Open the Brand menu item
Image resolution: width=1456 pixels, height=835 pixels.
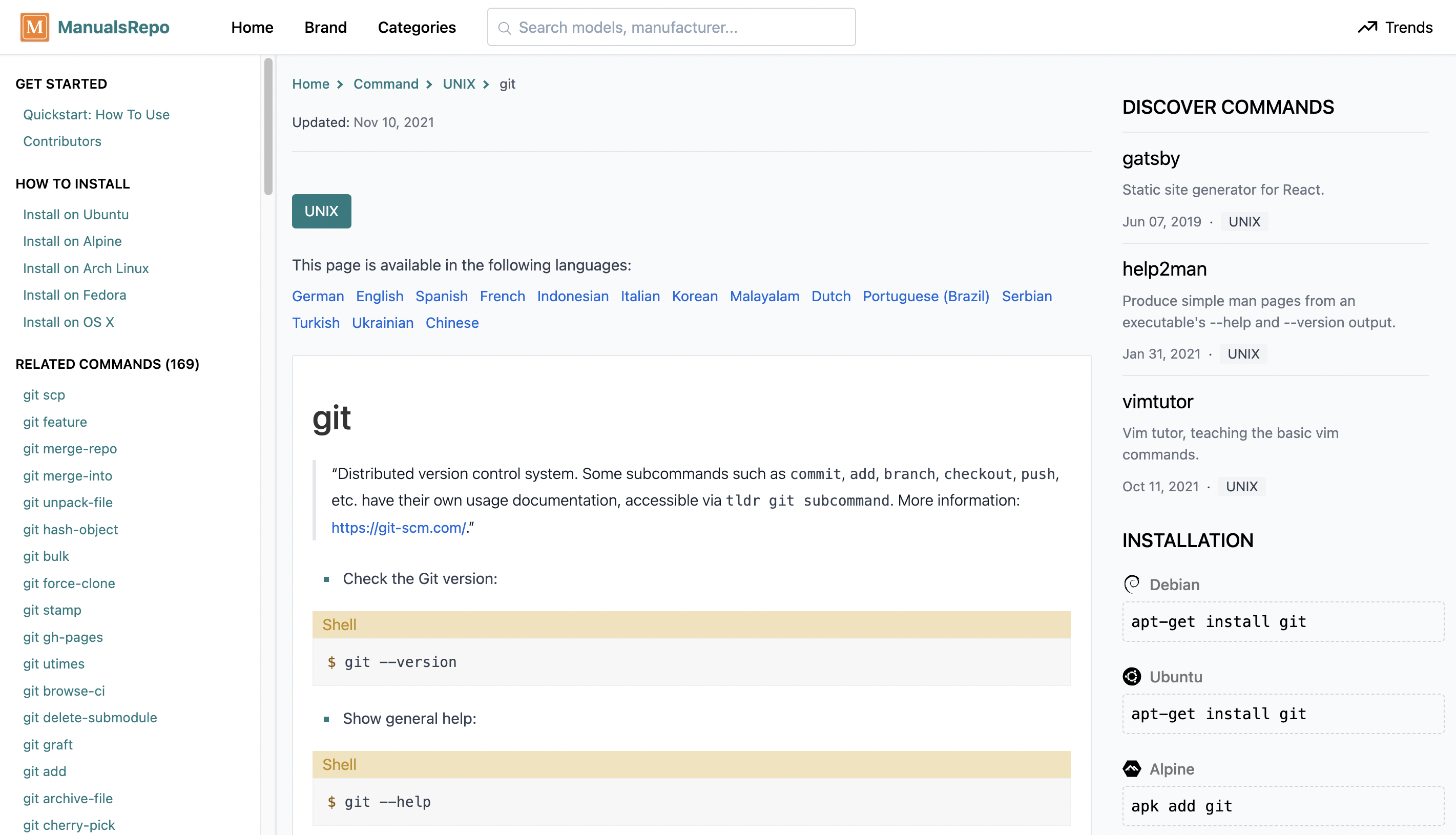click(x=325, y=27)
